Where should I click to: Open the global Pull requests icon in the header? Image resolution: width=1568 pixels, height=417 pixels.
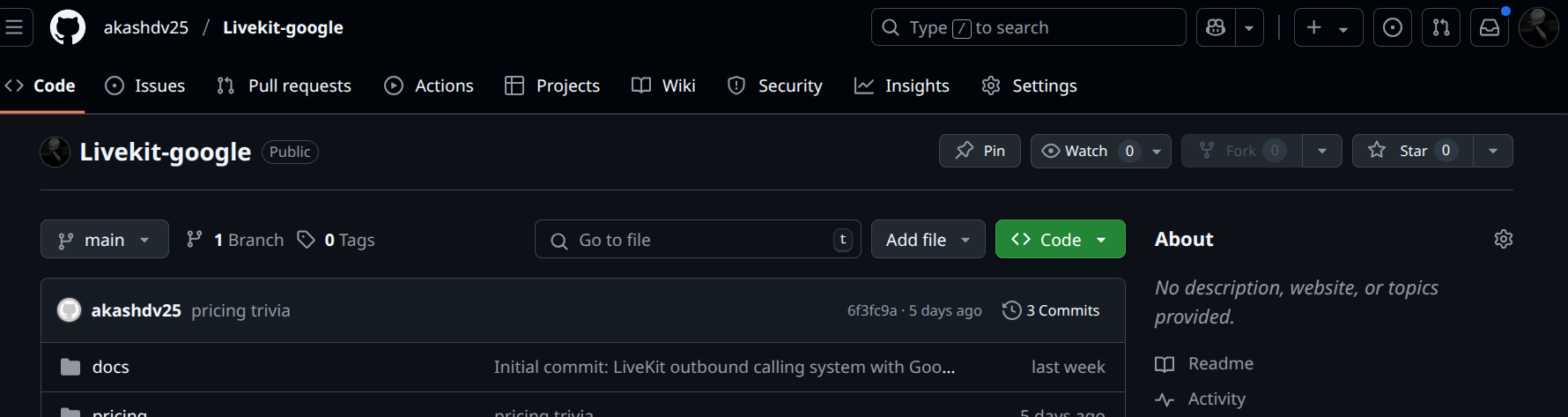coord(1441,27)
